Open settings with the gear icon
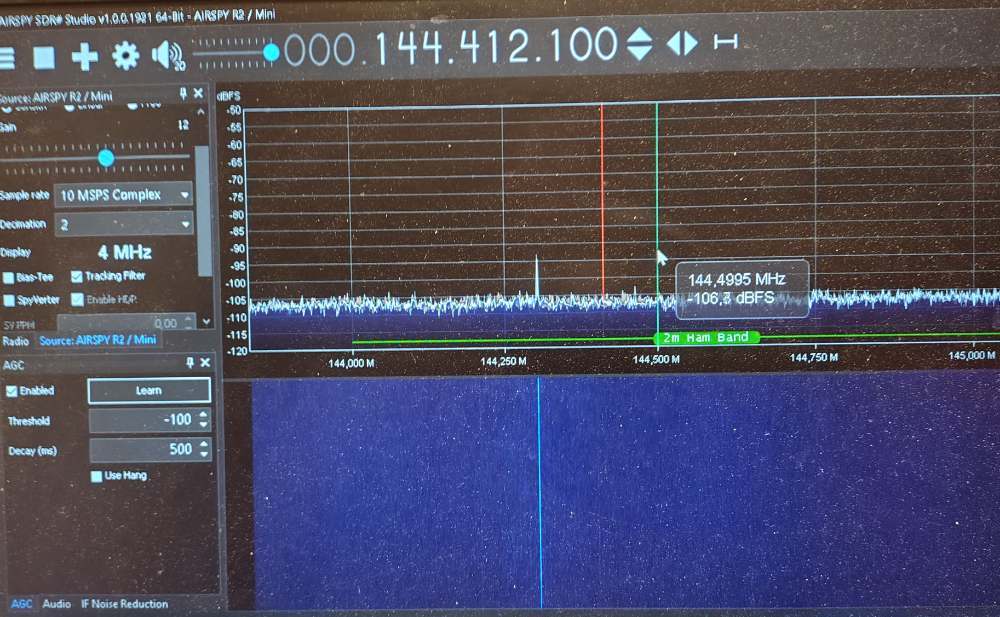Screen dimensions: 1000x617 125,56
